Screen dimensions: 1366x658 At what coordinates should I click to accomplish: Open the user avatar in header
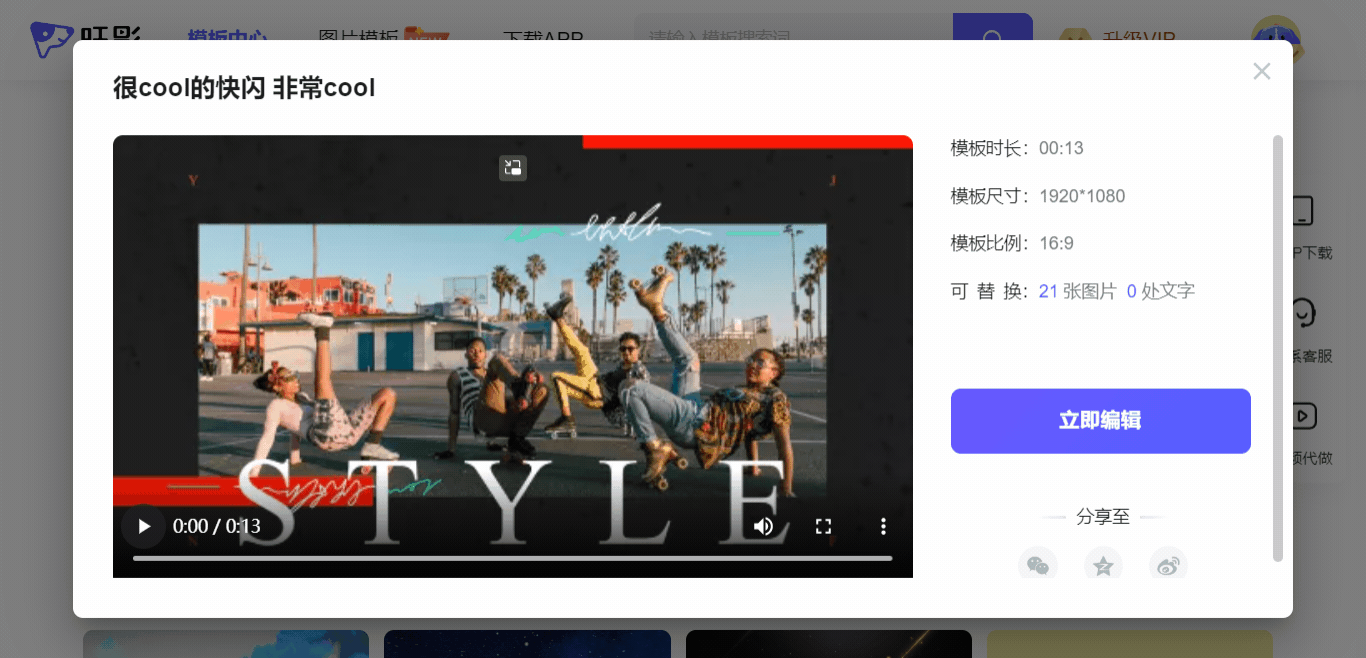click(1275, 41)
